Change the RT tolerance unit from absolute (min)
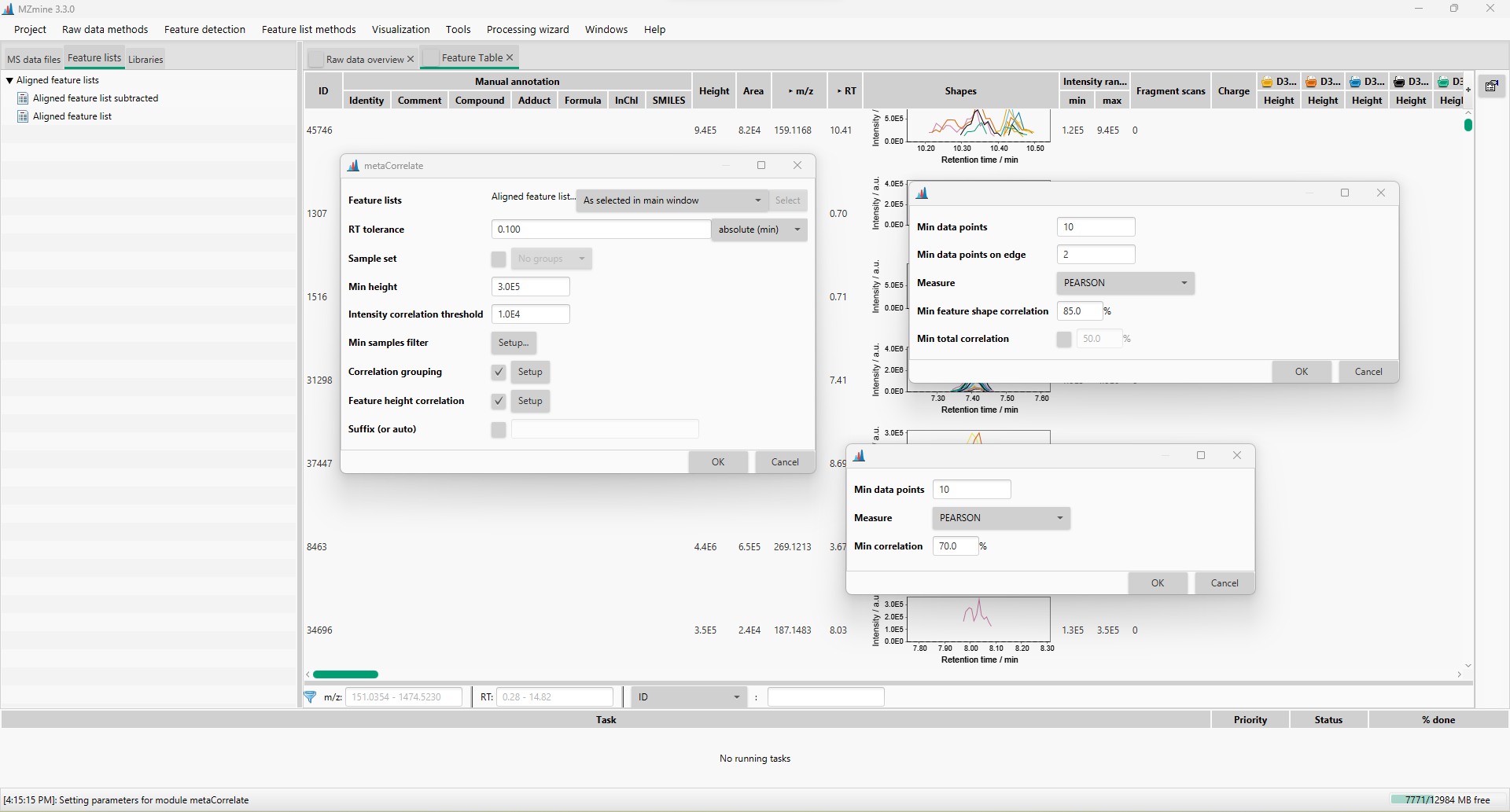Image resolution: width=1510 pixels, height=812 pixels. (x=758, y=230)
